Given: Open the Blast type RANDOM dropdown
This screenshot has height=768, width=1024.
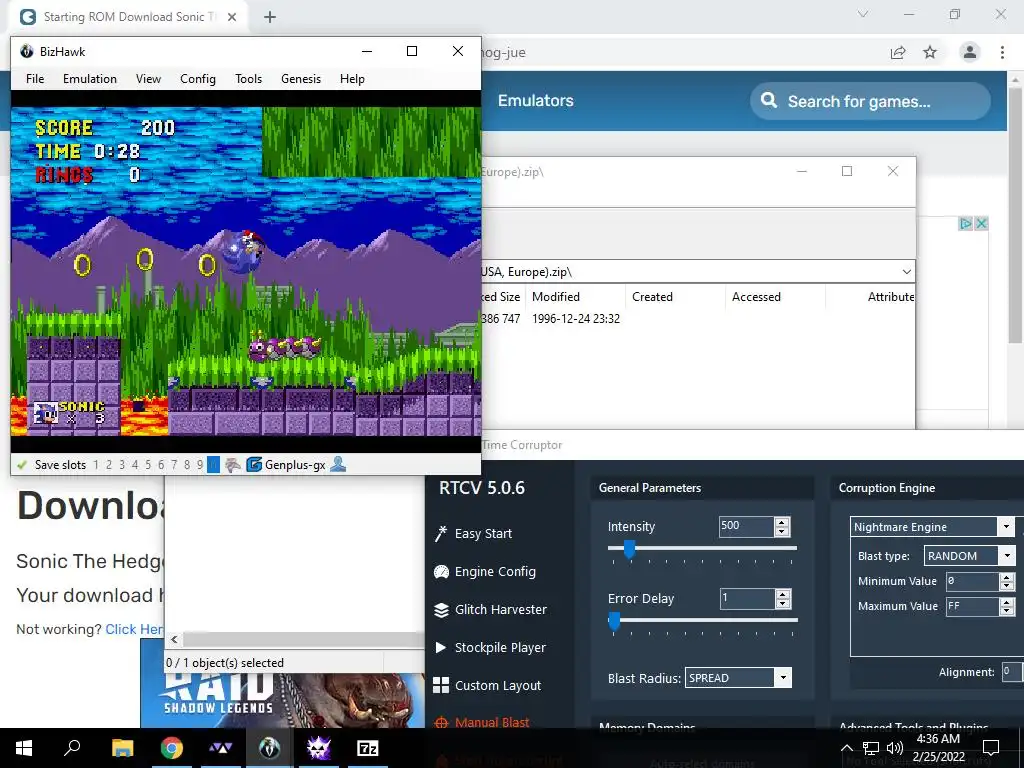Looking at the screenshot, I should point(1007,556).
